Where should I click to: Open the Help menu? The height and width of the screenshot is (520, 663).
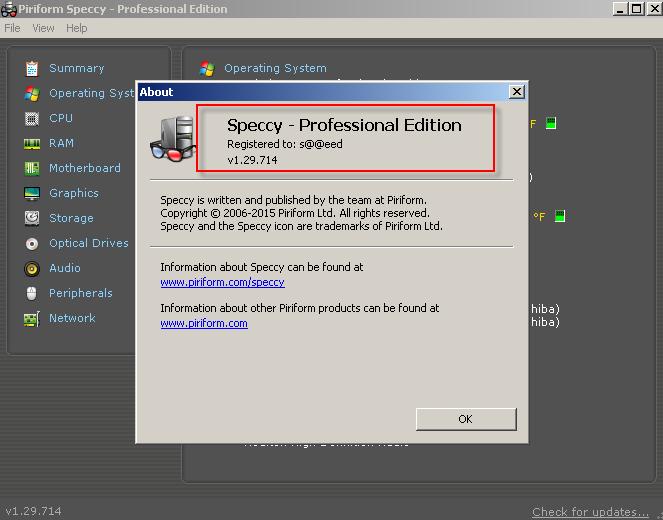coord(77,28)
